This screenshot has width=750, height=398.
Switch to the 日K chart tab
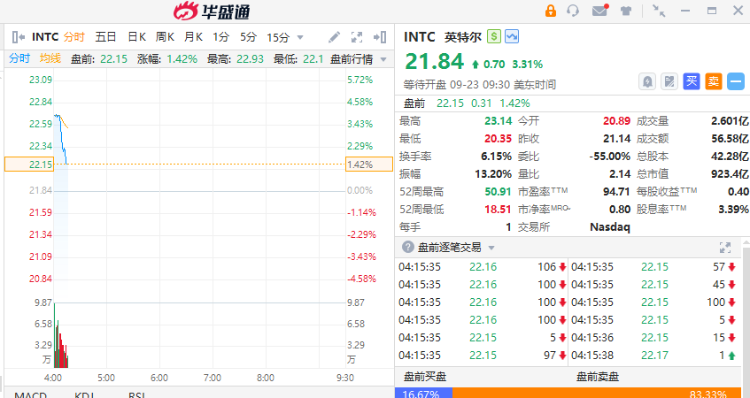click(137, 37)
